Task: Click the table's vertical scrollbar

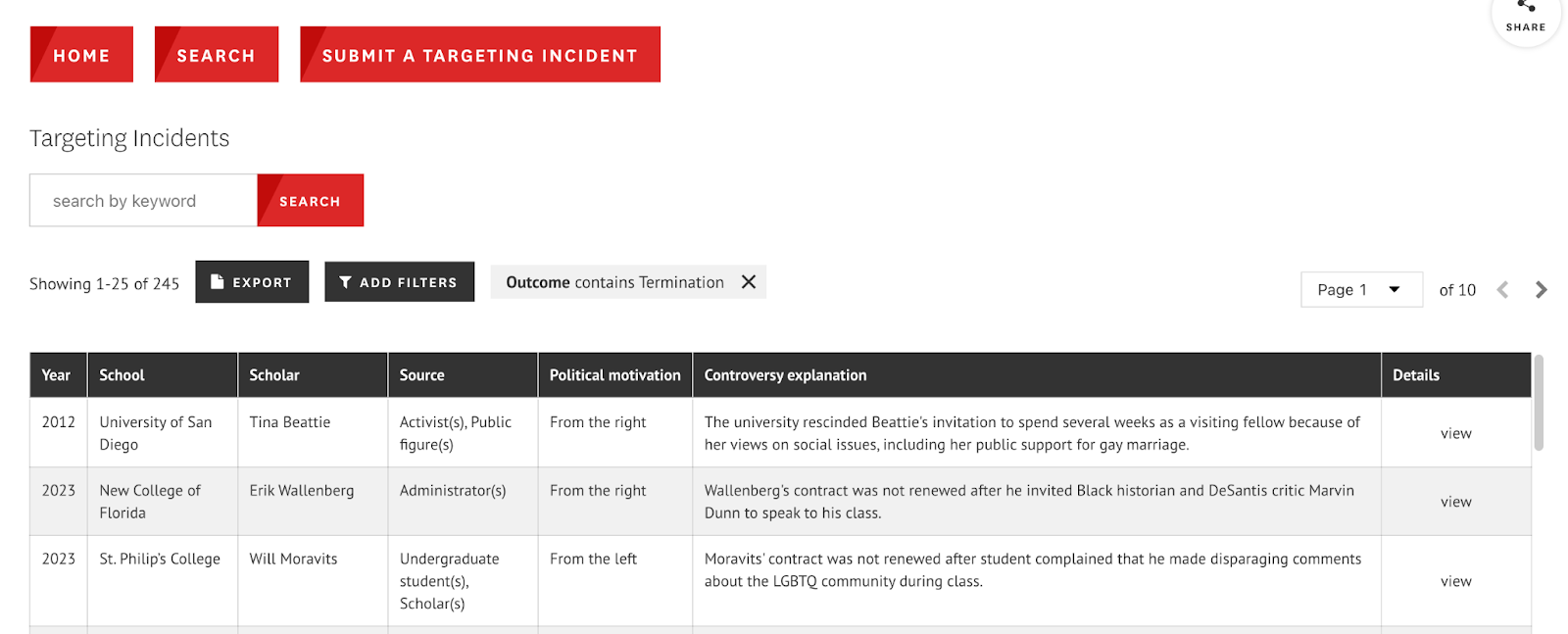Action: (x=1539, y=403)
